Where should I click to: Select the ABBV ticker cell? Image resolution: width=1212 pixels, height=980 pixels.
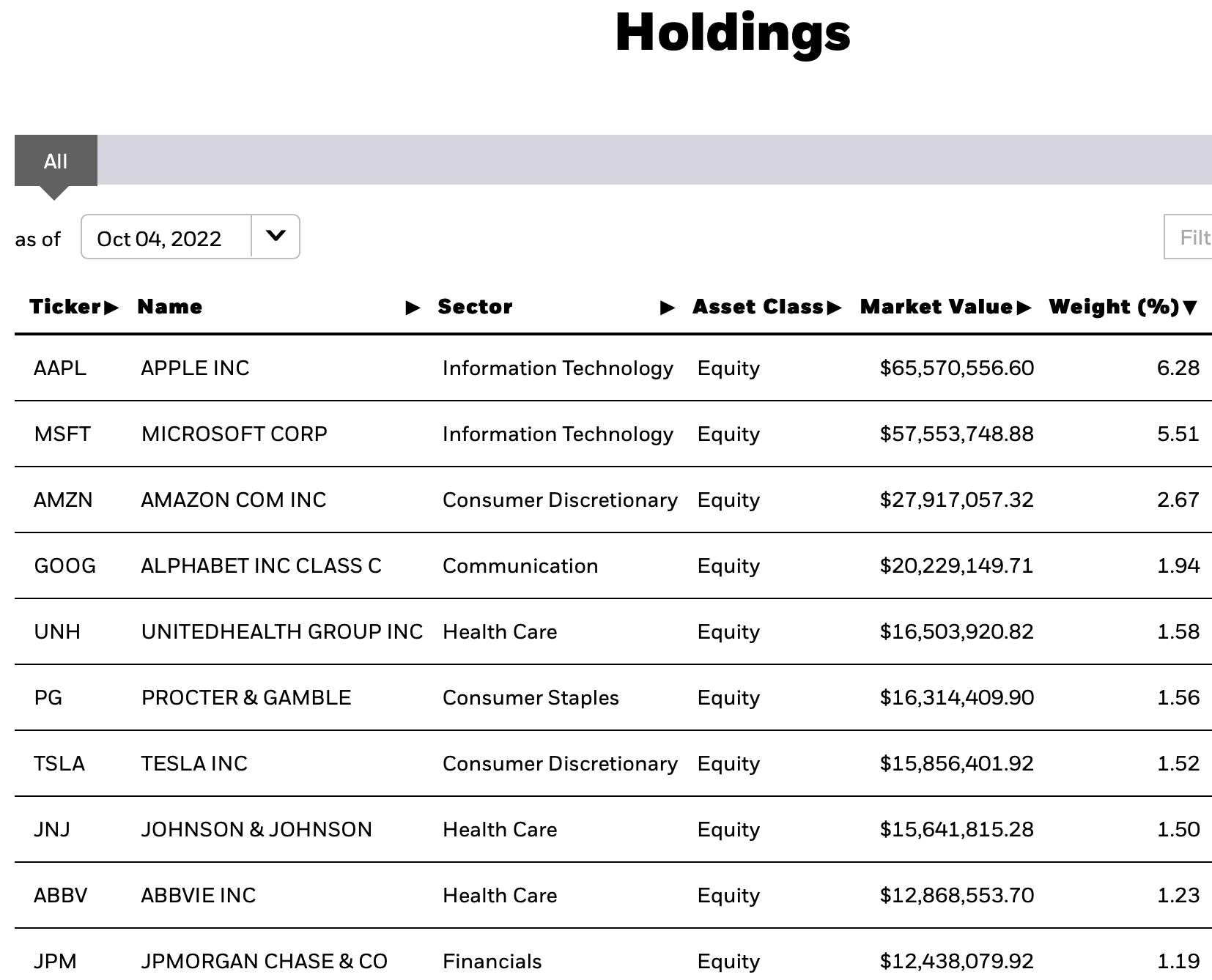[x=61, y=895]
